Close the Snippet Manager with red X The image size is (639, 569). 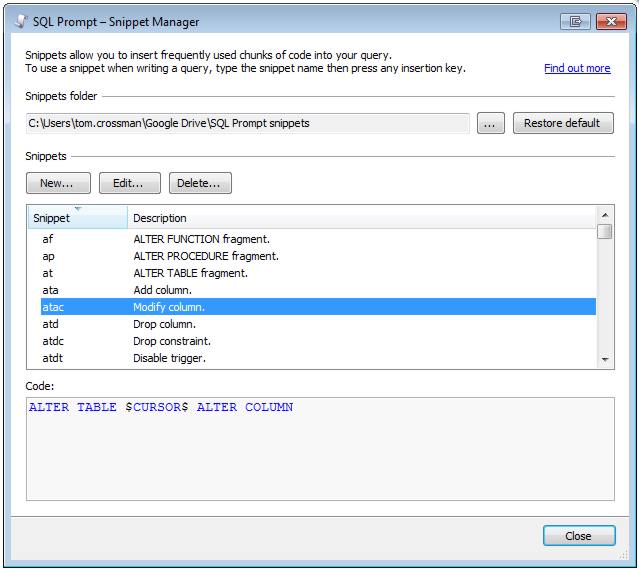click(611, 22)
